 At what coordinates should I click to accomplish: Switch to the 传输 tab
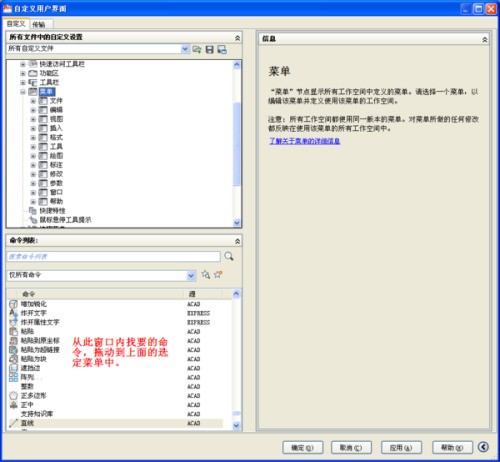point(39,24)
